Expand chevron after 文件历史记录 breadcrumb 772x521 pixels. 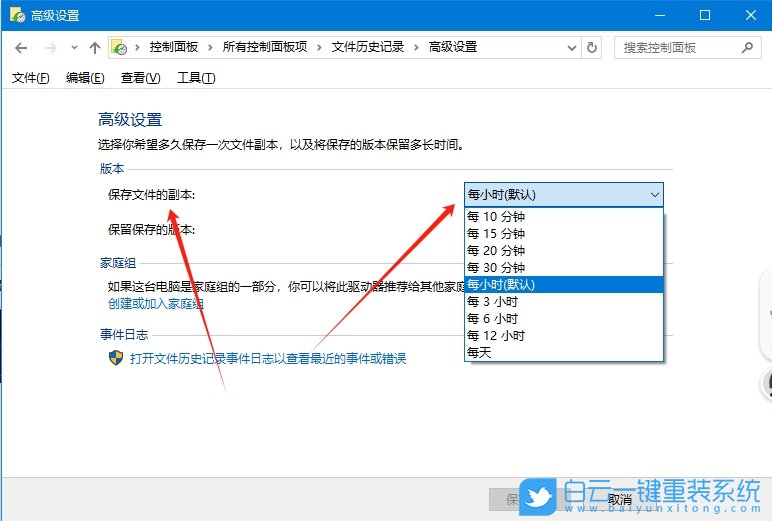click(x=417, y=48)
